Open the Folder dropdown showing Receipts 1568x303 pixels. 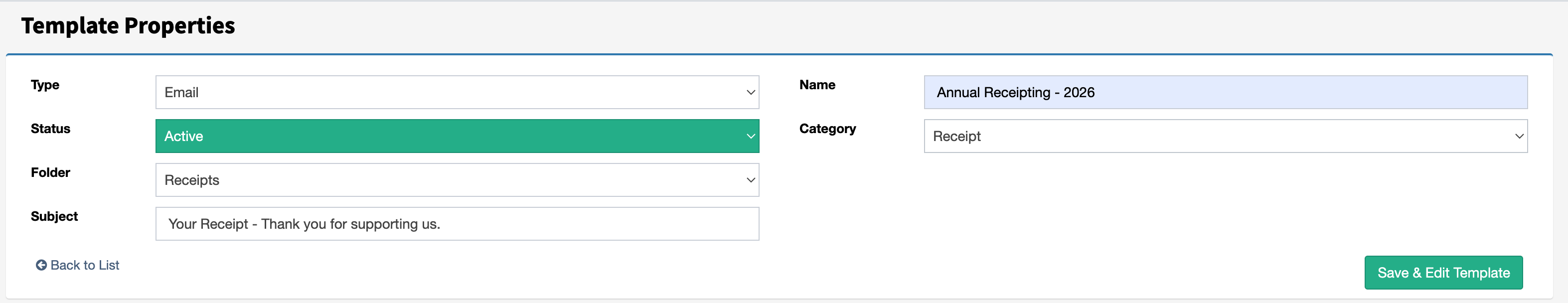click(457, 180)
